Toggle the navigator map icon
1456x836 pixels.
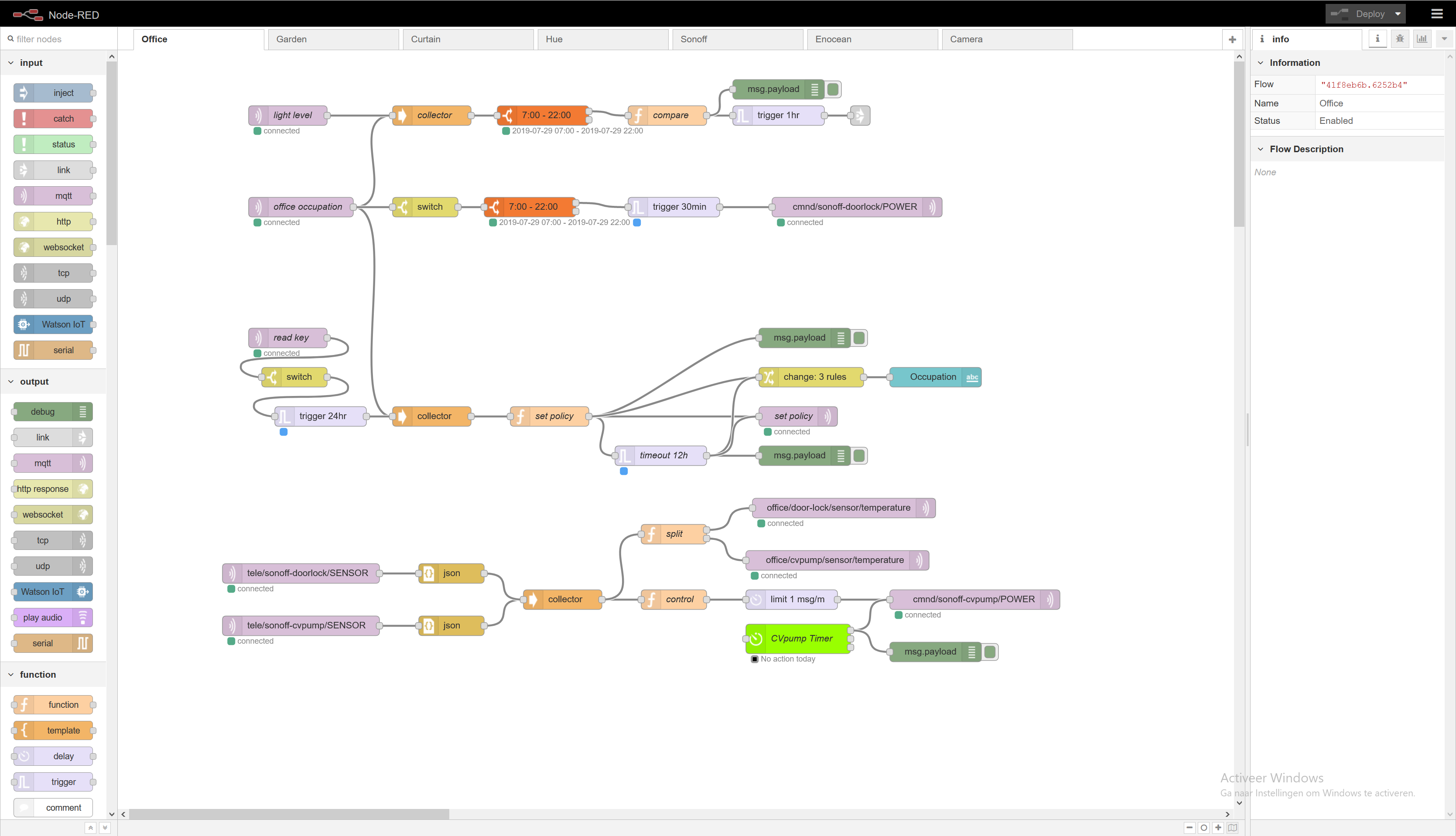(x=1233, y=827)
